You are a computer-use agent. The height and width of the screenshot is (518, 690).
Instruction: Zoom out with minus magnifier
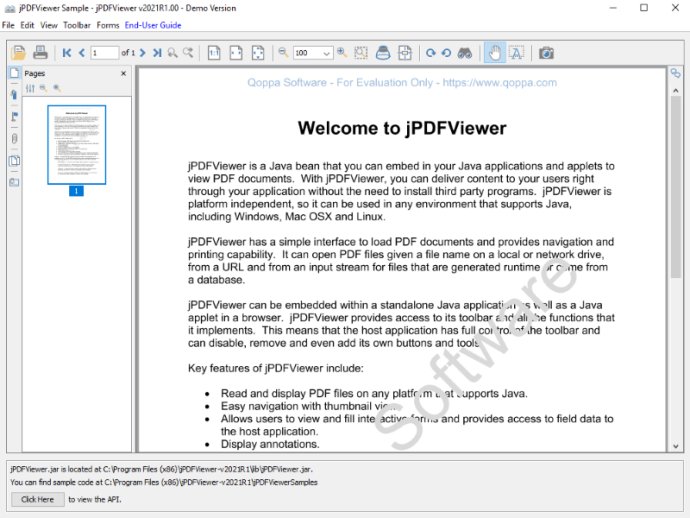click(x=283, y=53)
